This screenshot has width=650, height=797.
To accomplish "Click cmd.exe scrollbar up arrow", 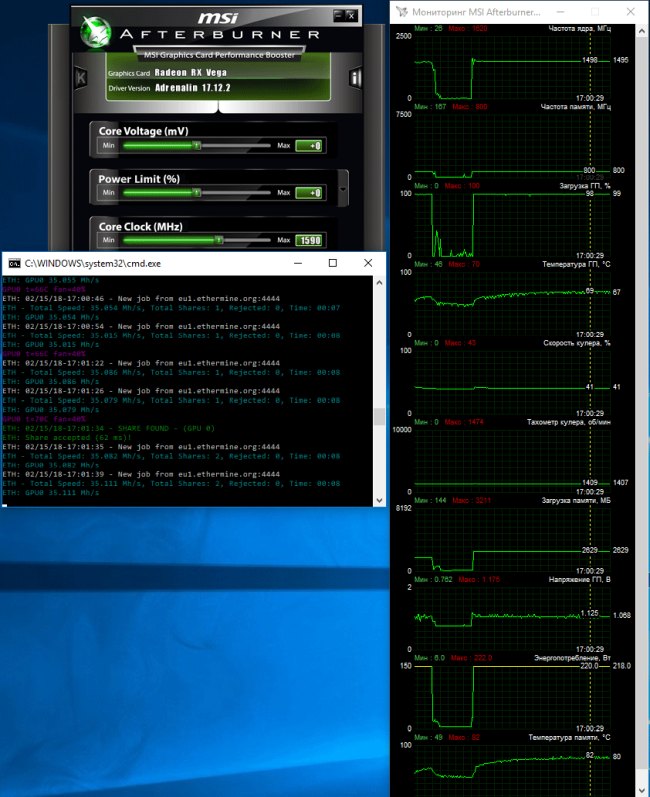I will pos(379,282).
